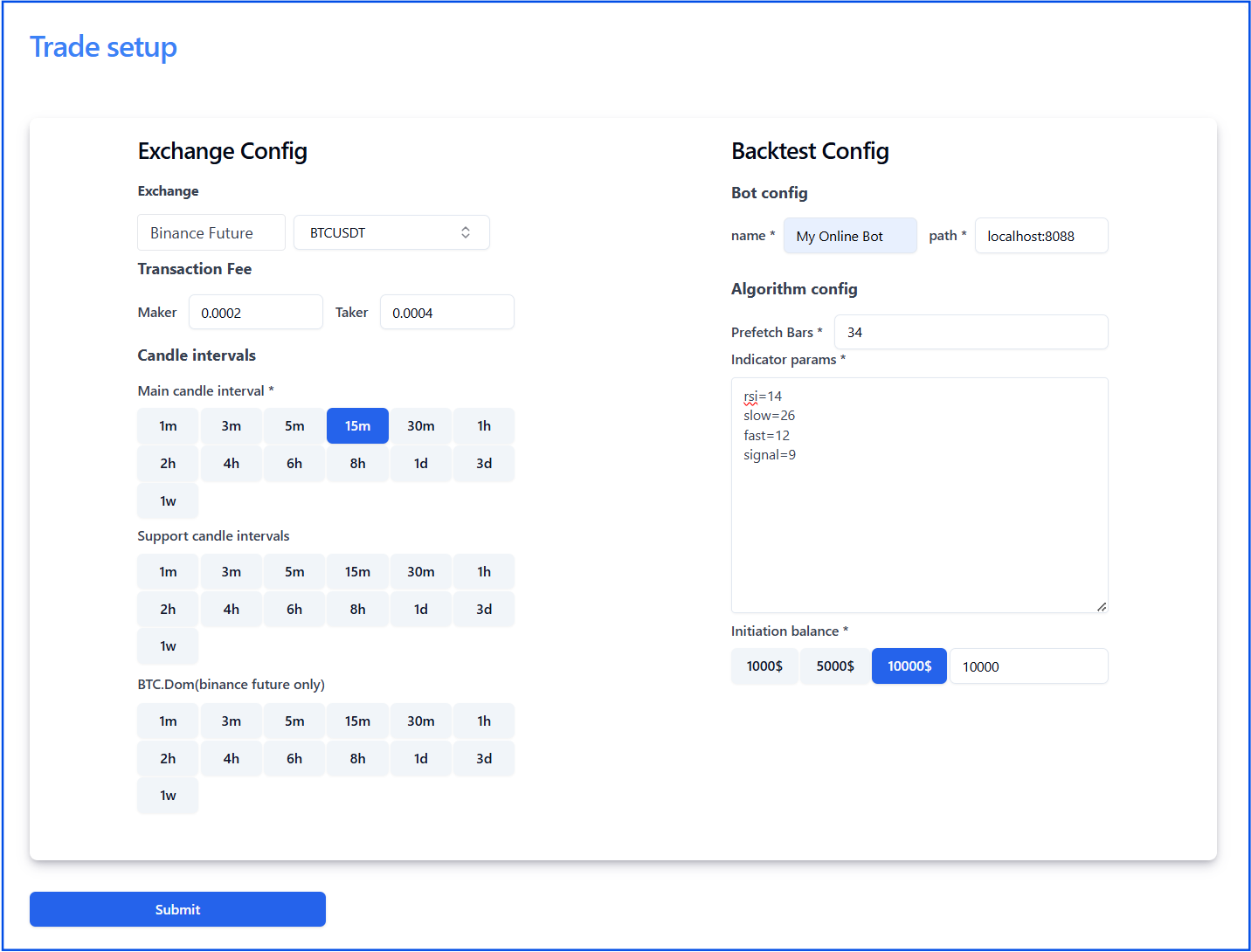Open the BTCUSDT symbol dropdown
The width and height of the screenshot is (1251, 952).
pos(391,233)
